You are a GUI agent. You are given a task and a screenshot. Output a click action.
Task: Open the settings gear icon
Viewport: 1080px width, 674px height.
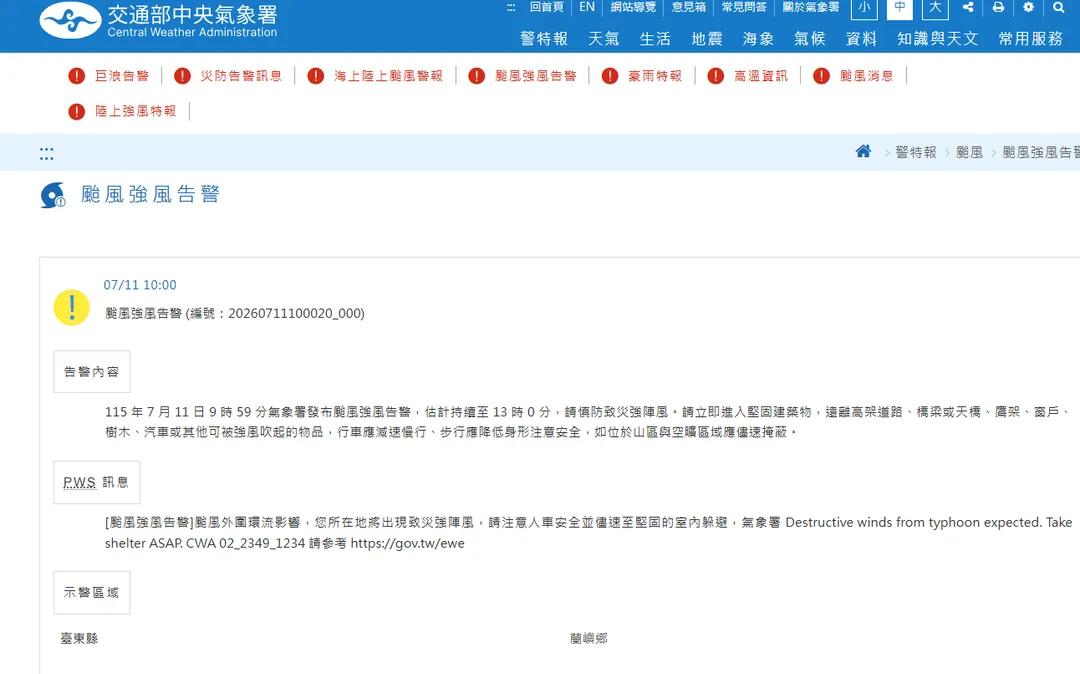pyautogui.click(x=1028, y=8)
